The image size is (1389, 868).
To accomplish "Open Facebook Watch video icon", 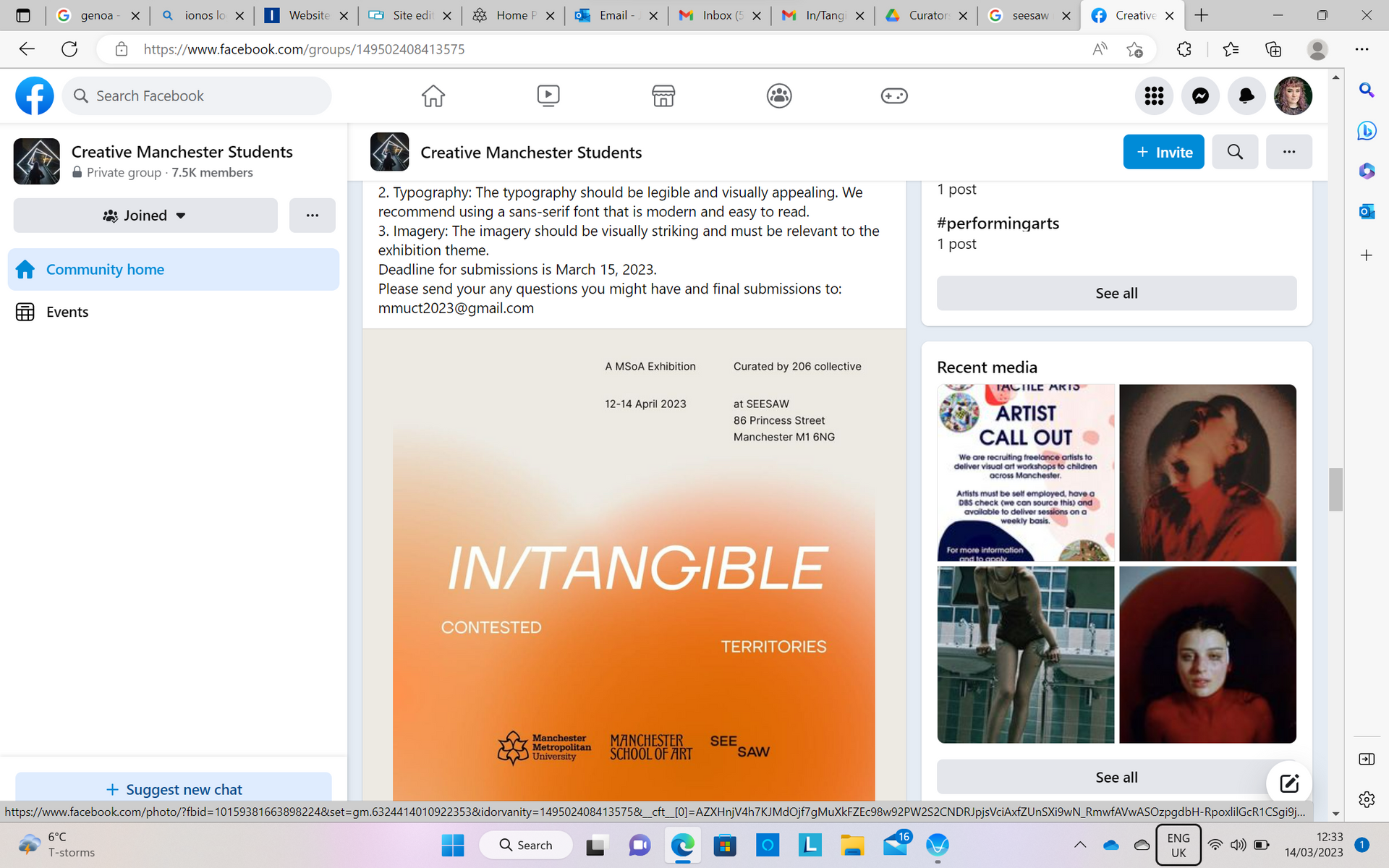I will click(548, 95).
